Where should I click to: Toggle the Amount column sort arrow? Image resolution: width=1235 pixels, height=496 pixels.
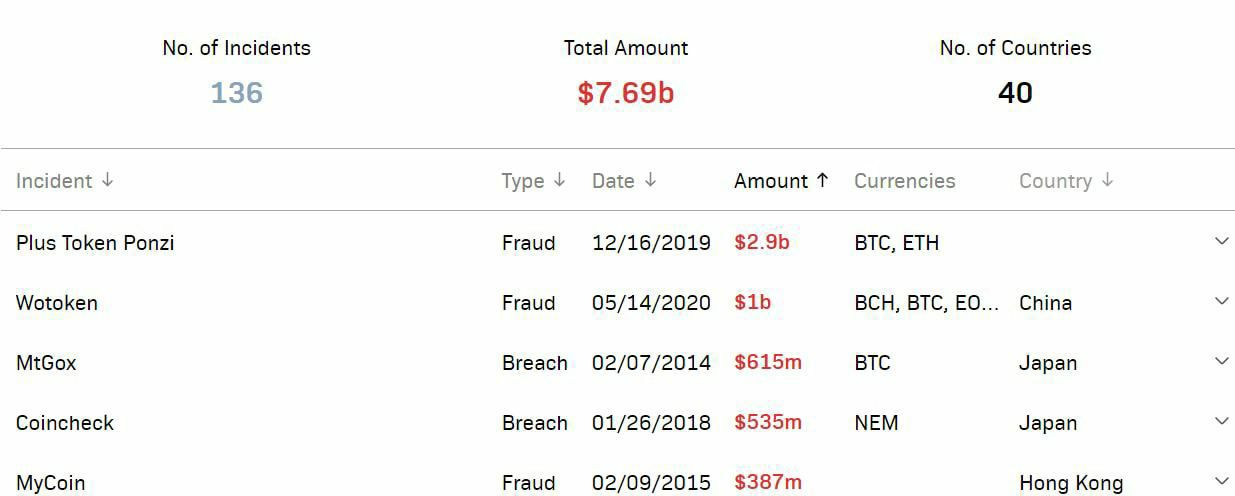822,181
